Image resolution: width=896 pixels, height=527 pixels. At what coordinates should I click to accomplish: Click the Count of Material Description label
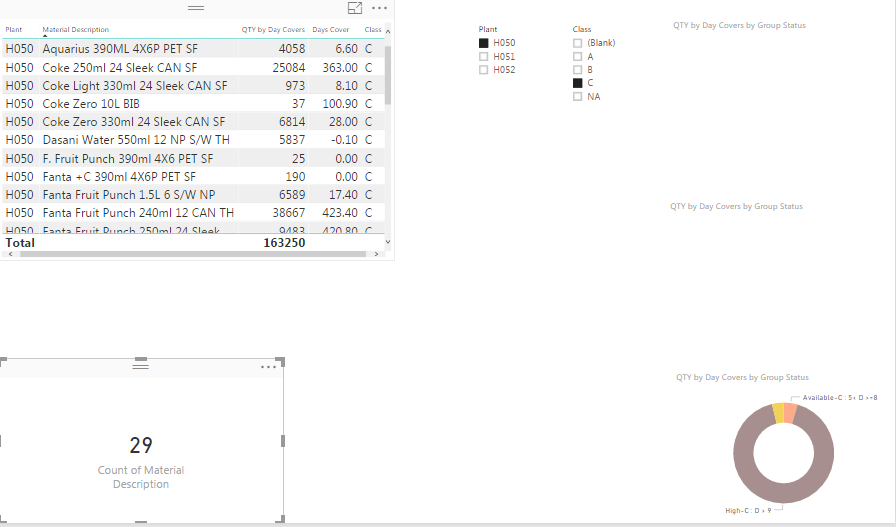tap(141, 477)
